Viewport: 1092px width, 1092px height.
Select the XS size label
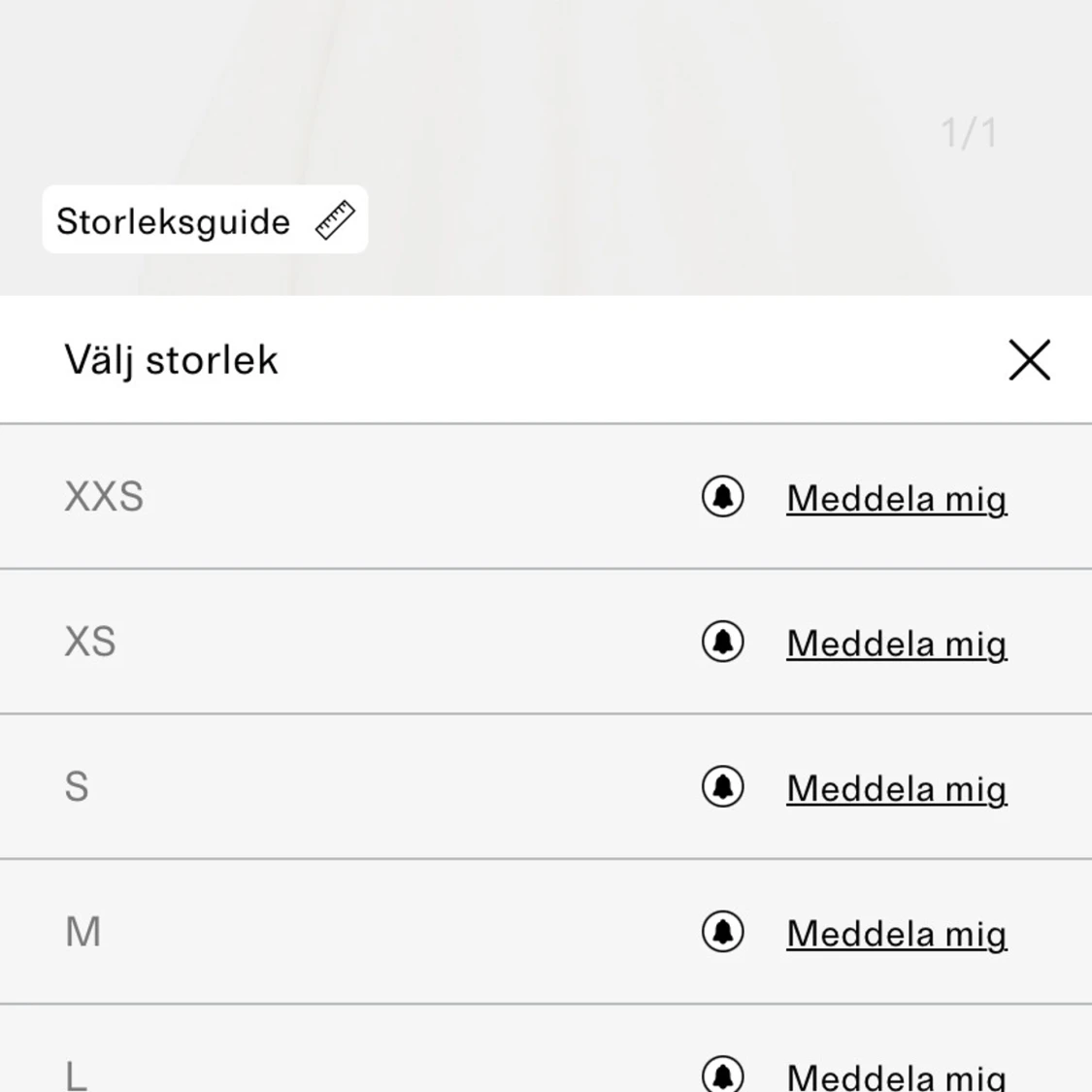pos(90,642)
